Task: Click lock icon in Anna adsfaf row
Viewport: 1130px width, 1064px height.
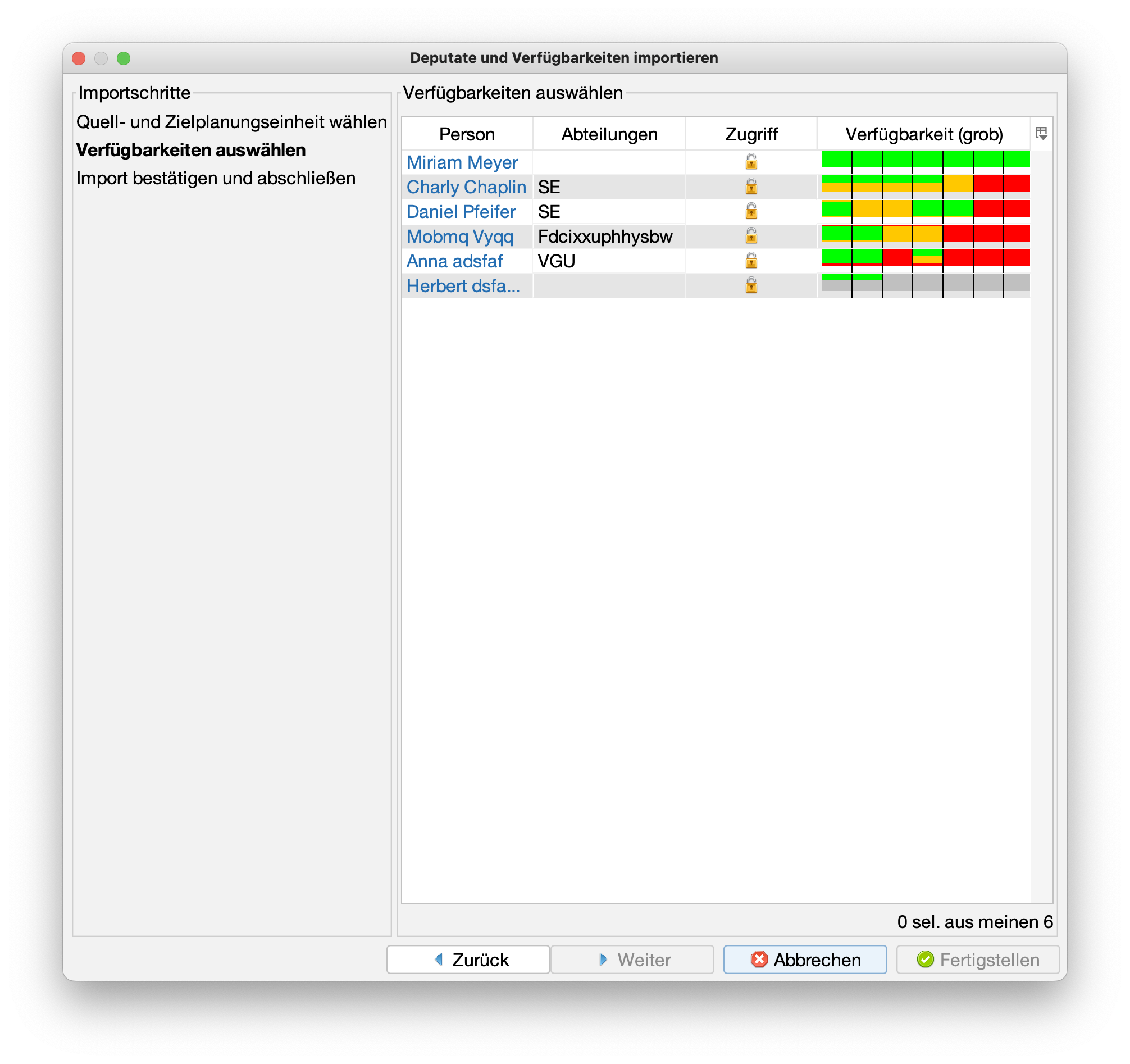Action: point(751,261)
